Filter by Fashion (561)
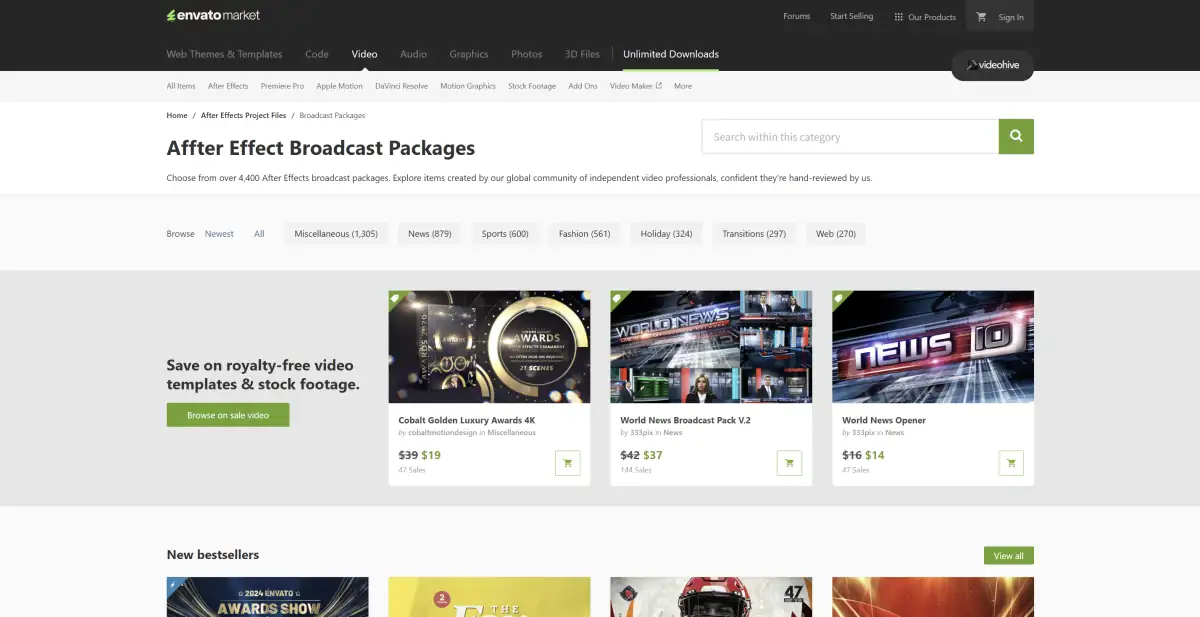The height and width of the screenshot is (617, 1200). (585, 234)
